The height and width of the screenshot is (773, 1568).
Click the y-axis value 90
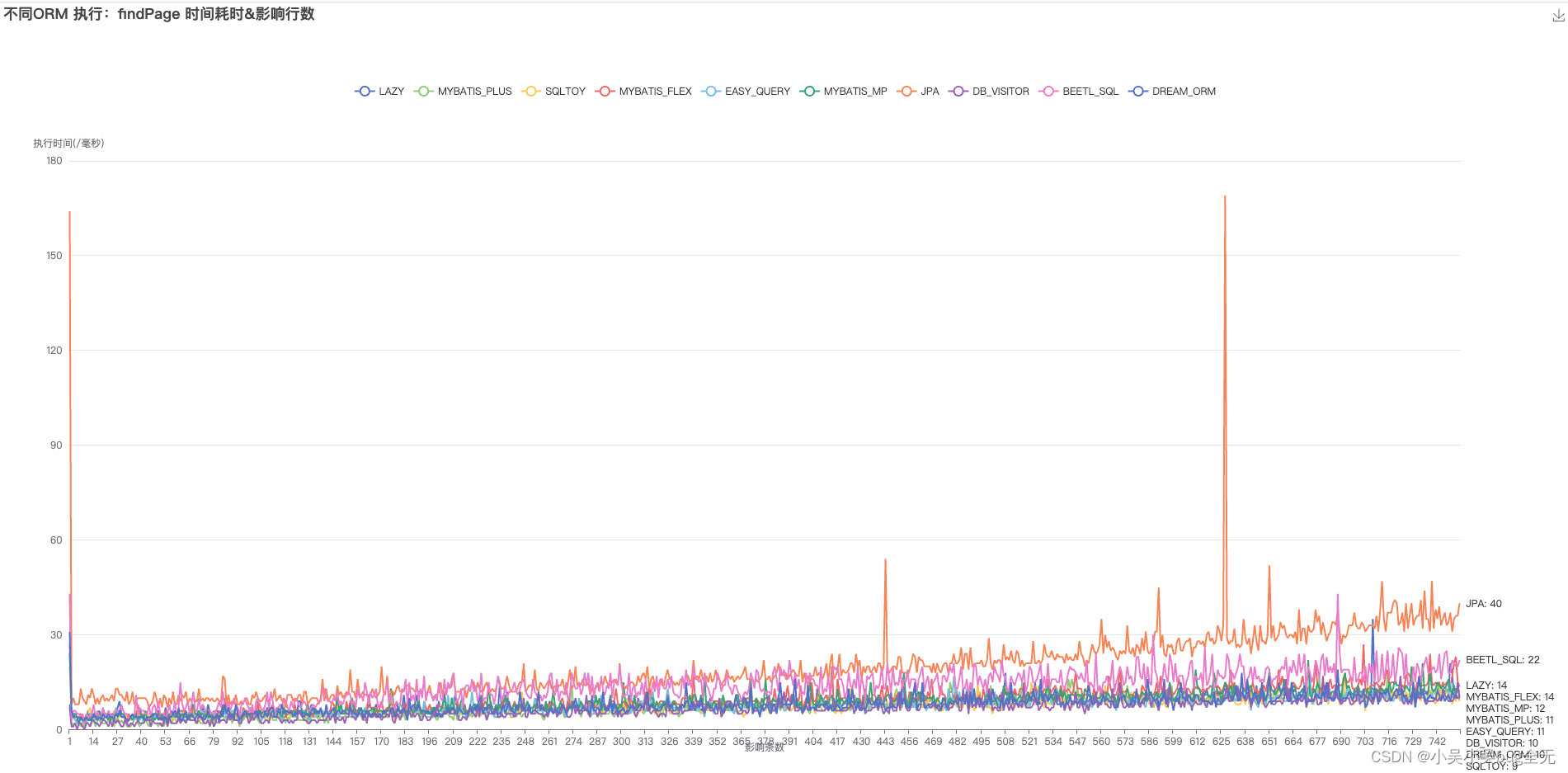click(56, 445)
